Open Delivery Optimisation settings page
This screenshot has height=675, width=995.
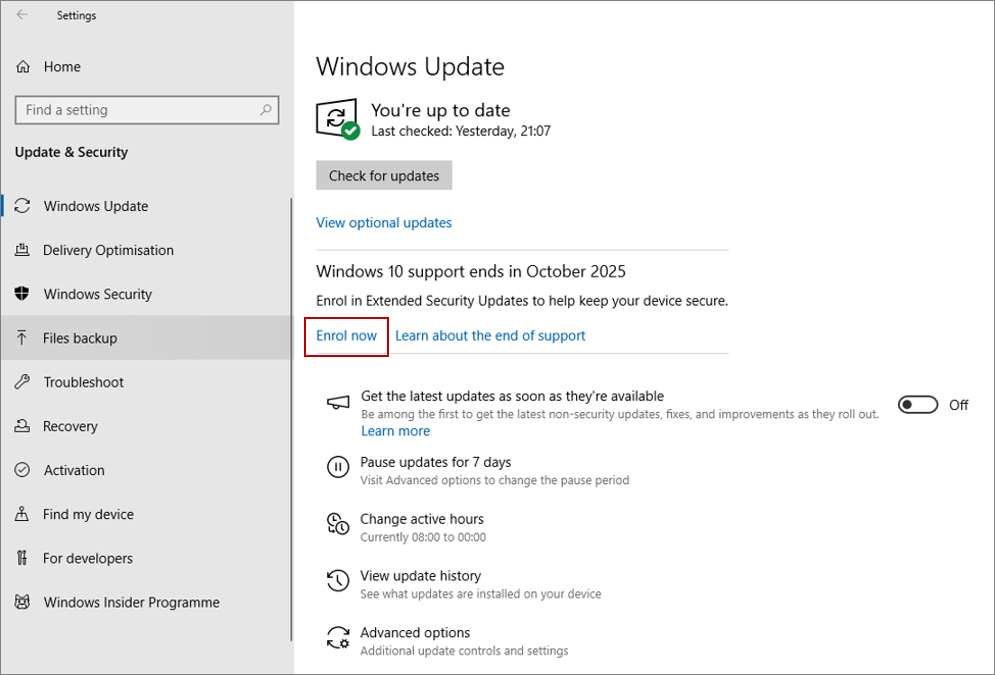(146, 250)
